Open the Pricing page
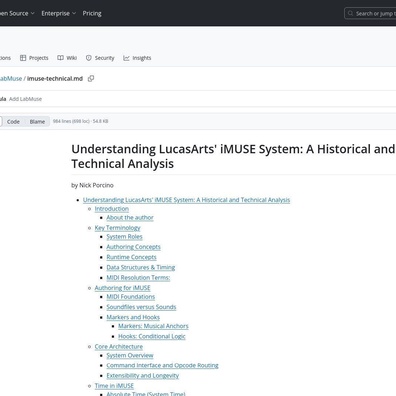396x396 pixels. [92, 13]
